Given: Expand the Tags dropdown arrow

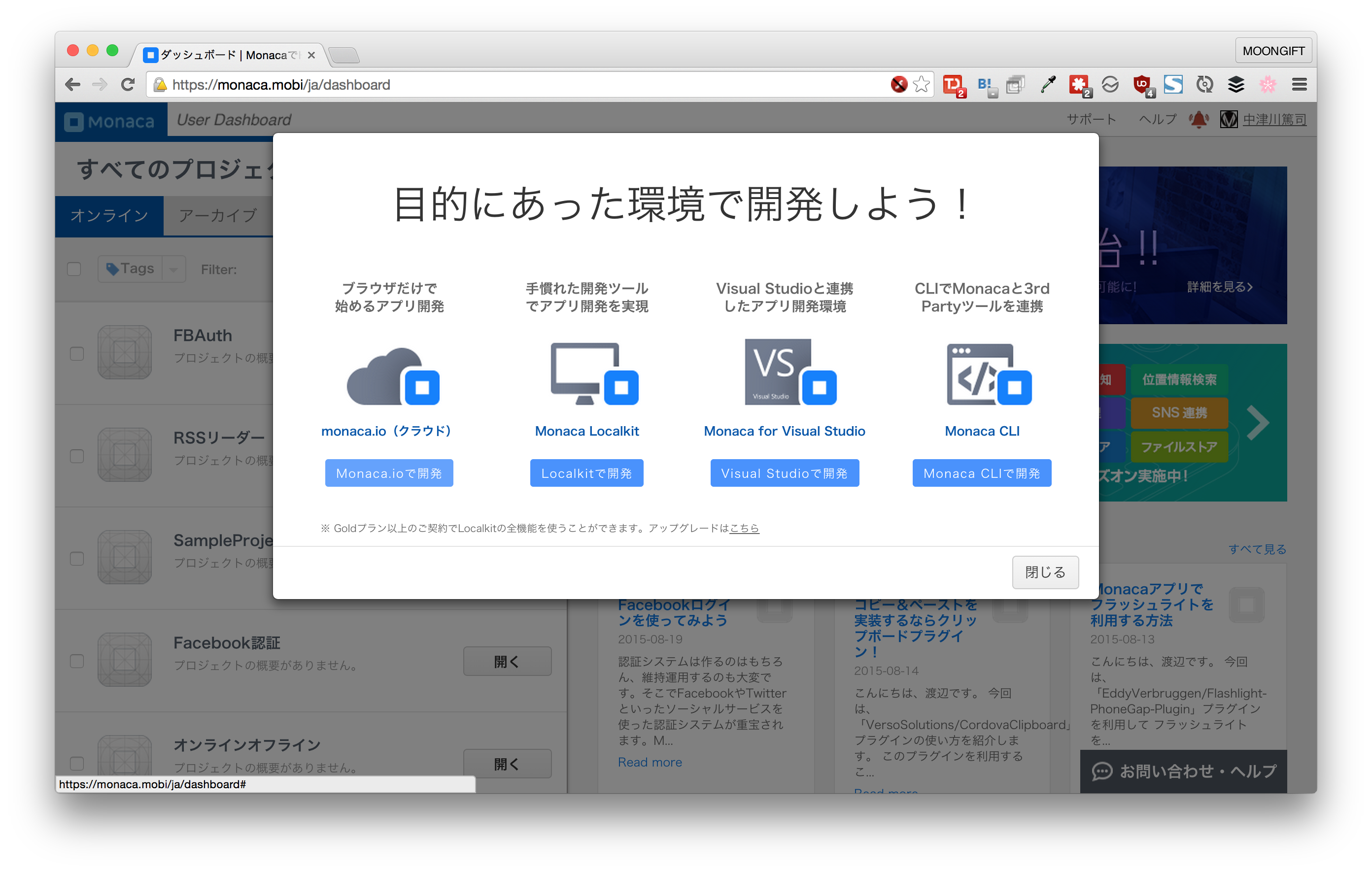Looking at the screenshot, I should click(174, 269).
